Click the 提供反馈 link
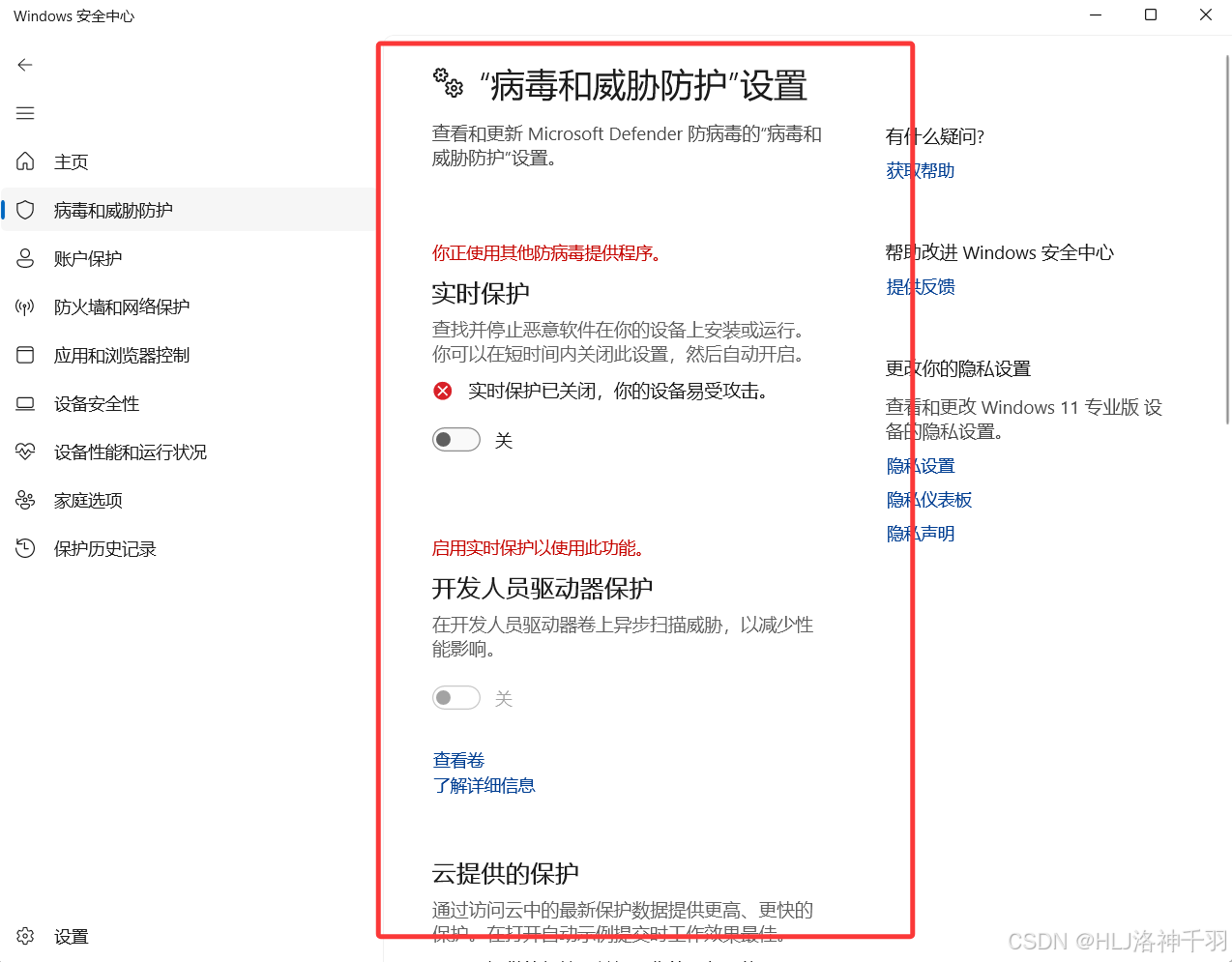This screenshot has height=962, width=1232. (x=920, y=286)
